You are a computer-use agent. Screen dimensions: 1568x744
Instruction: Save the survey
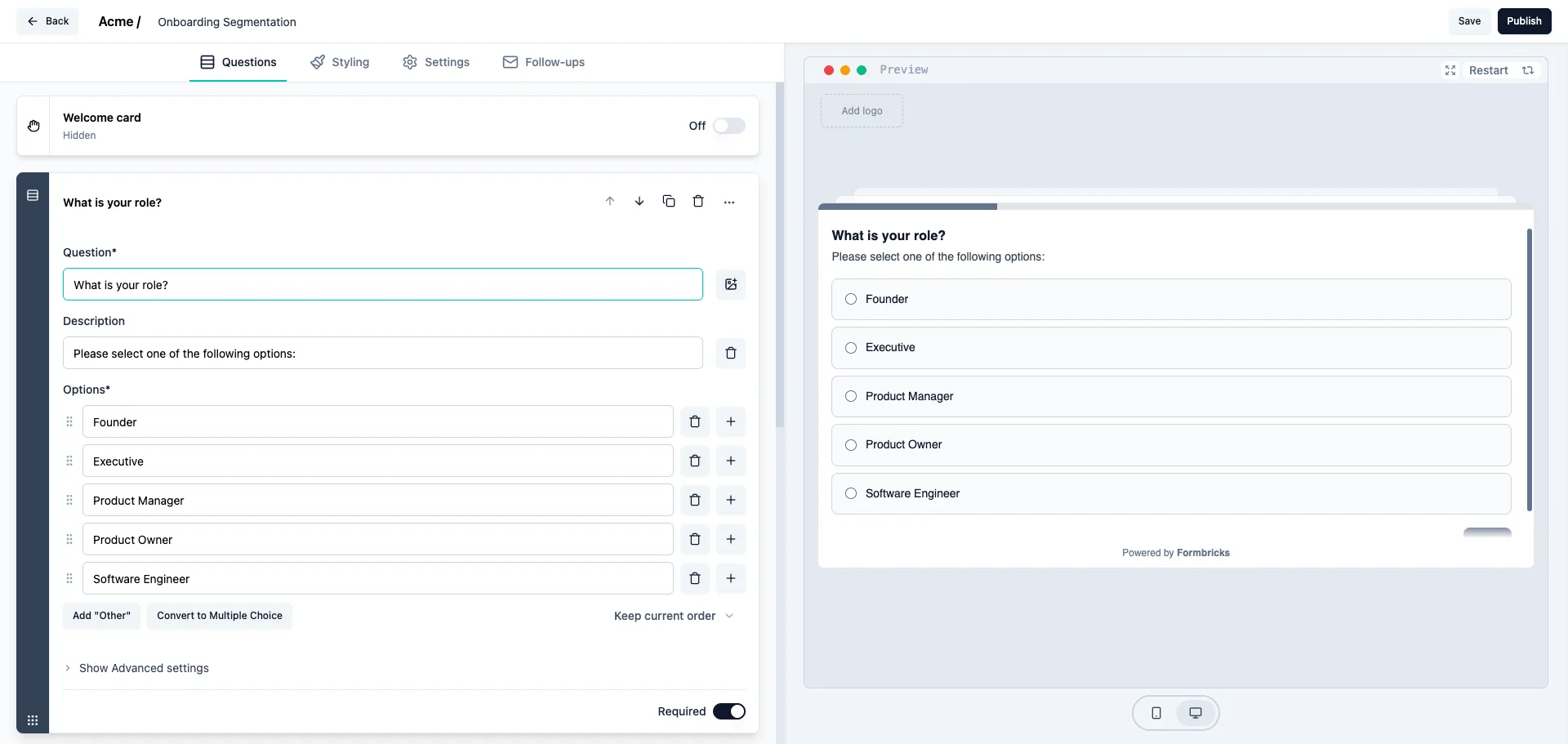coord(1469,21)
